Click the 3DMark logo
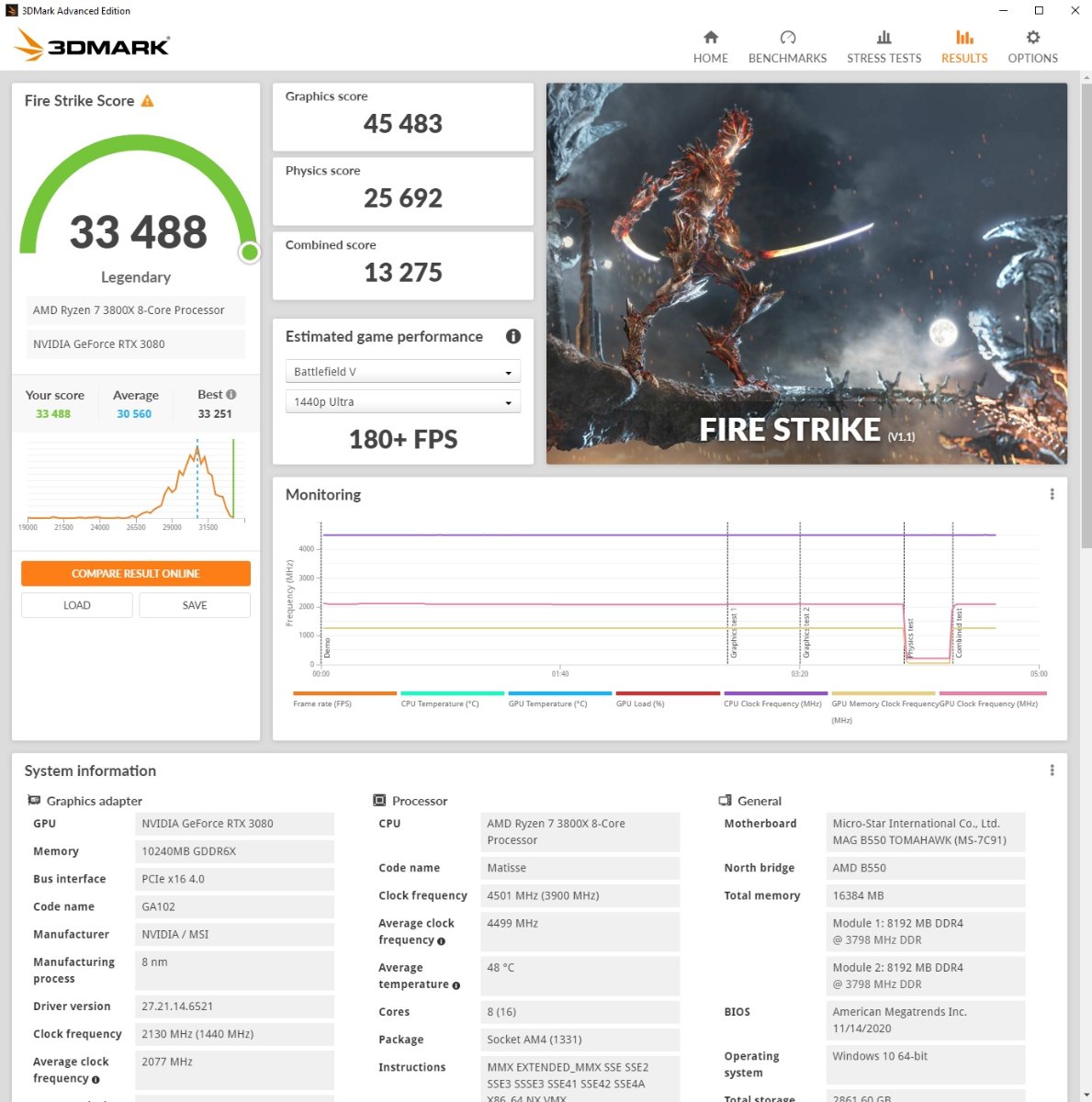 [x=92, y=45]
